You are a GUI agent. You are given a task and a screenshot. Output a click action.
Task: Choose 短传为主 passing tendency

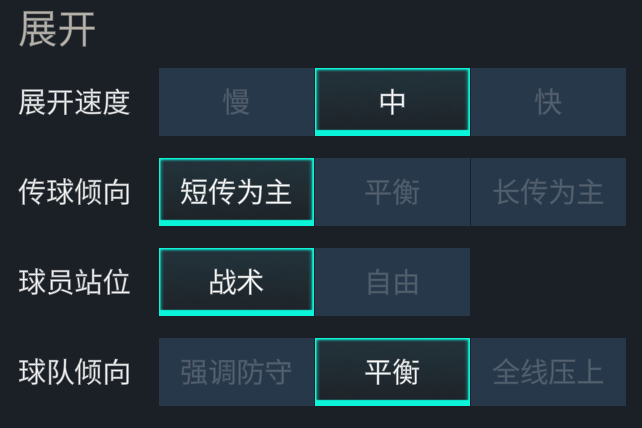point(236,192)
